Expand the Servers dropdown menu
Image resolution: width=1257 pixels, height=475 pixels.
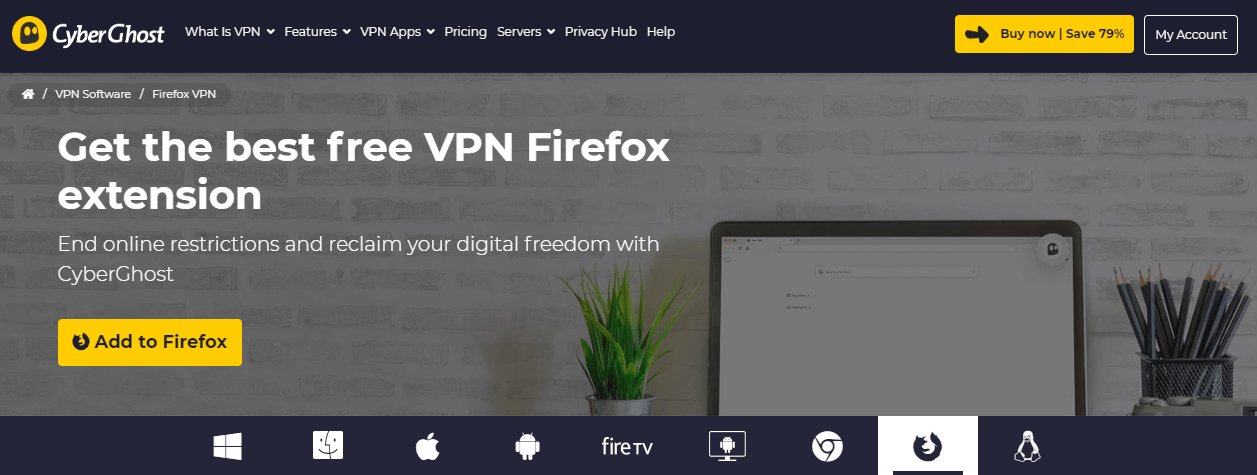tap(526, 32)
